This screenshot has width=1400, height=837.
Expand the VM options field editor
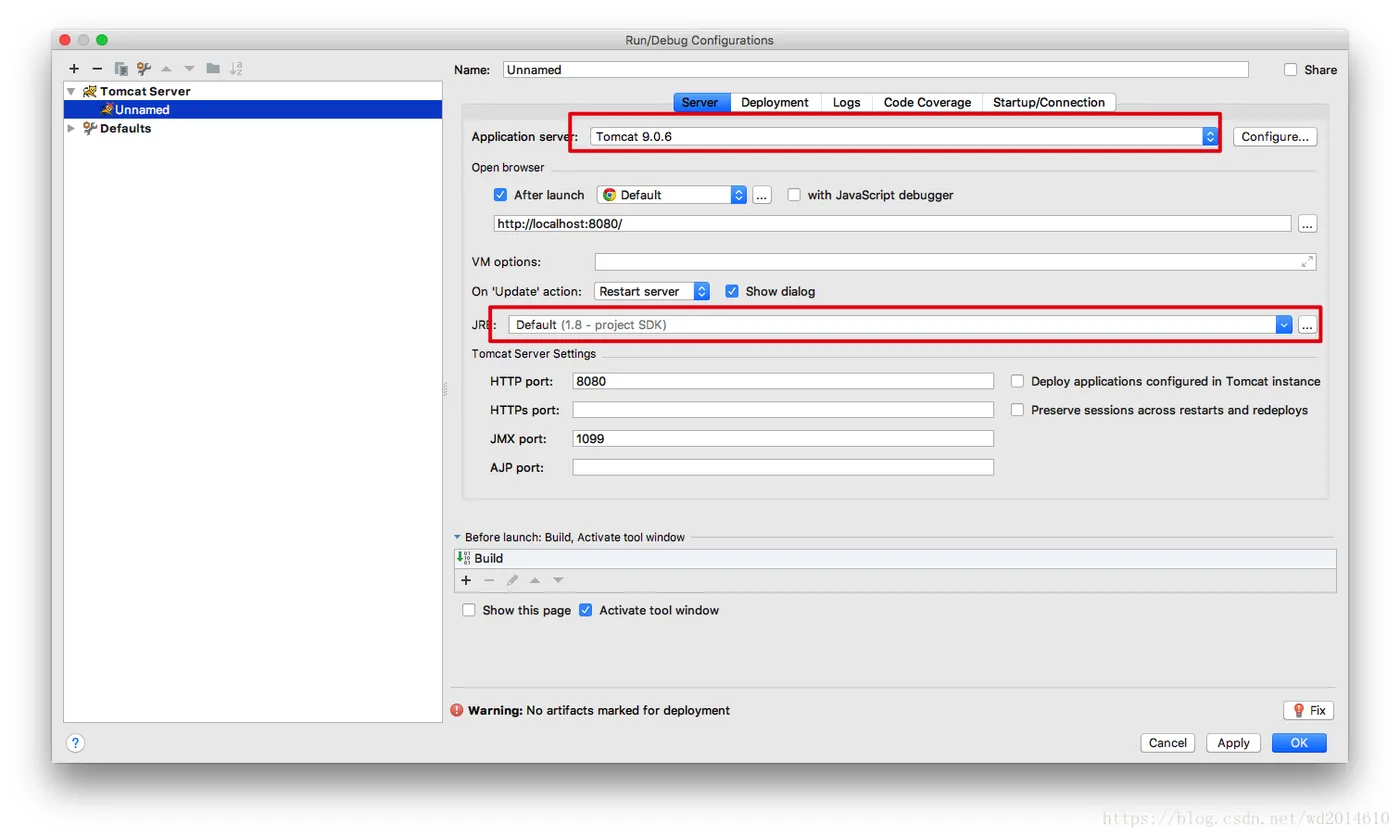(x=1307, y=262)
